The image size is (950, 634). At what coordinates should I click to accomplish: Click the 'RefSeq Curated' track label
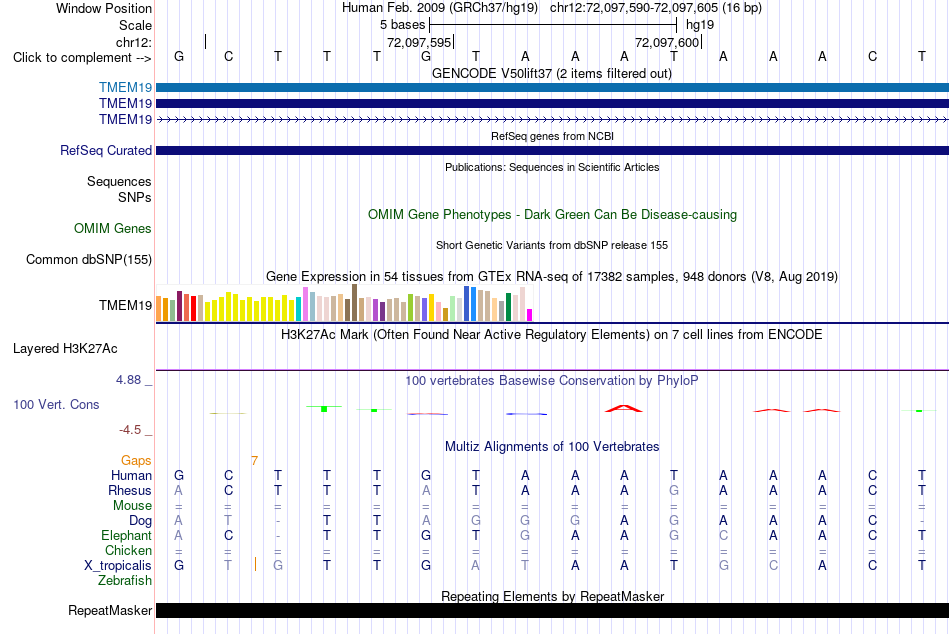coord(106,150)
